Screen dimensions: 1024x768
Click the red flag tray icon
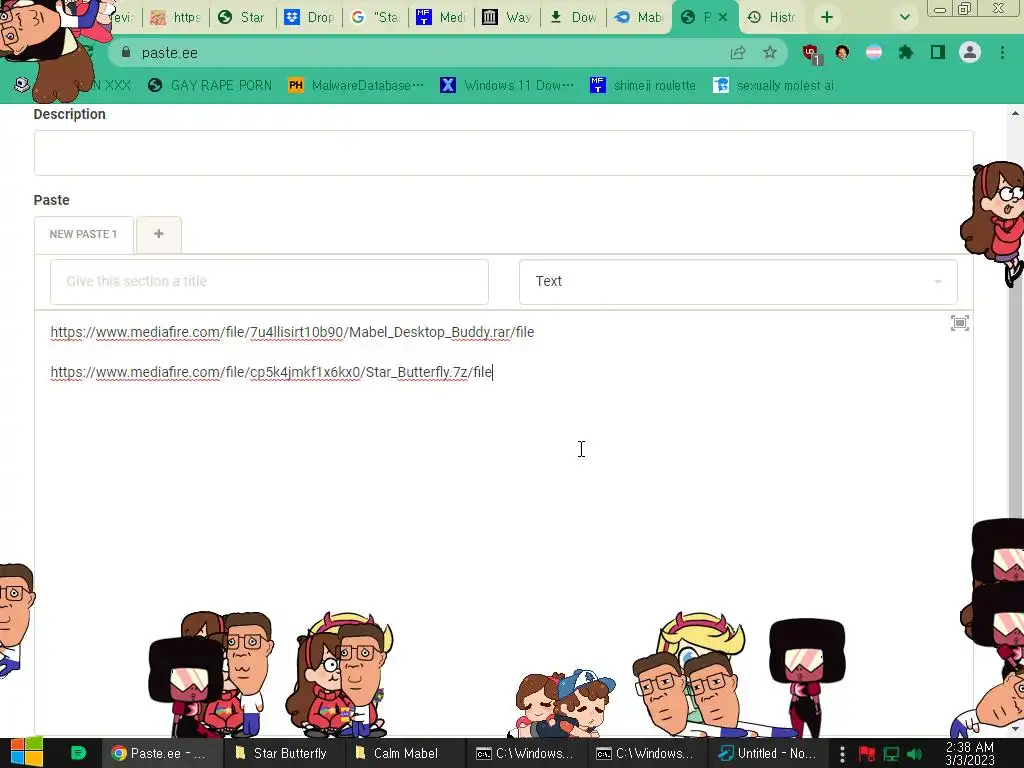(867, 754)
